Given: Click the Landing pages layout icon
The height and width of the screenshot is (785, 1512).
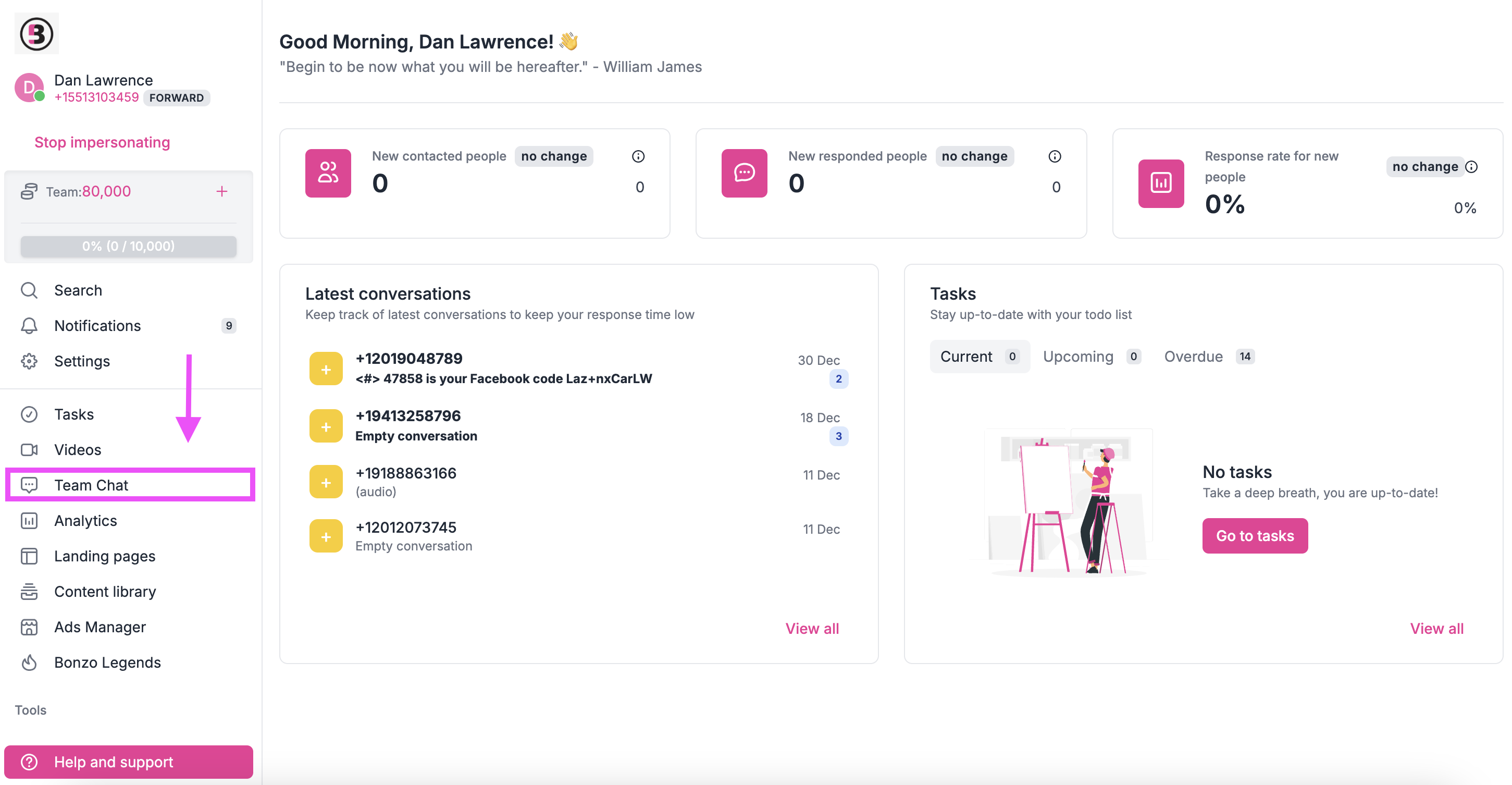Looking at the screenshot, I should pos(29,556).
